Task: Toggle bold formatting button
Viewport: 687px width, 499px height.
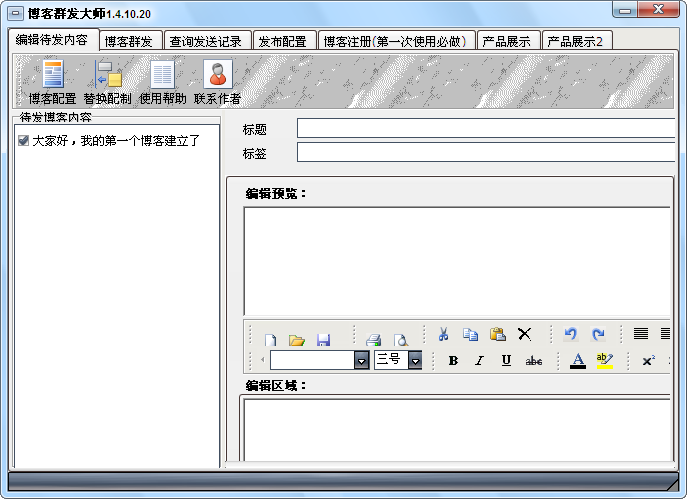Action: click(x=453, y=360)
